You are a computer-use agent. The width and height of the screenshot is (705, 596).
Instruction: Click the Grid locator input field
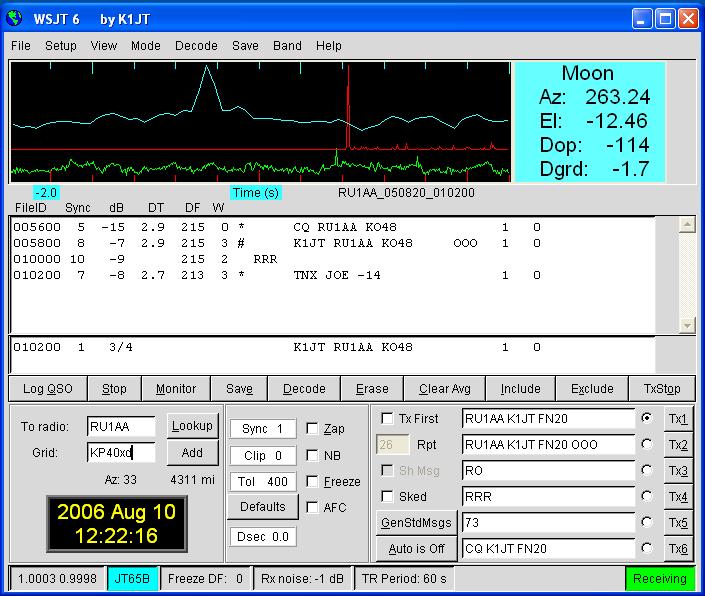pos(121,453)
